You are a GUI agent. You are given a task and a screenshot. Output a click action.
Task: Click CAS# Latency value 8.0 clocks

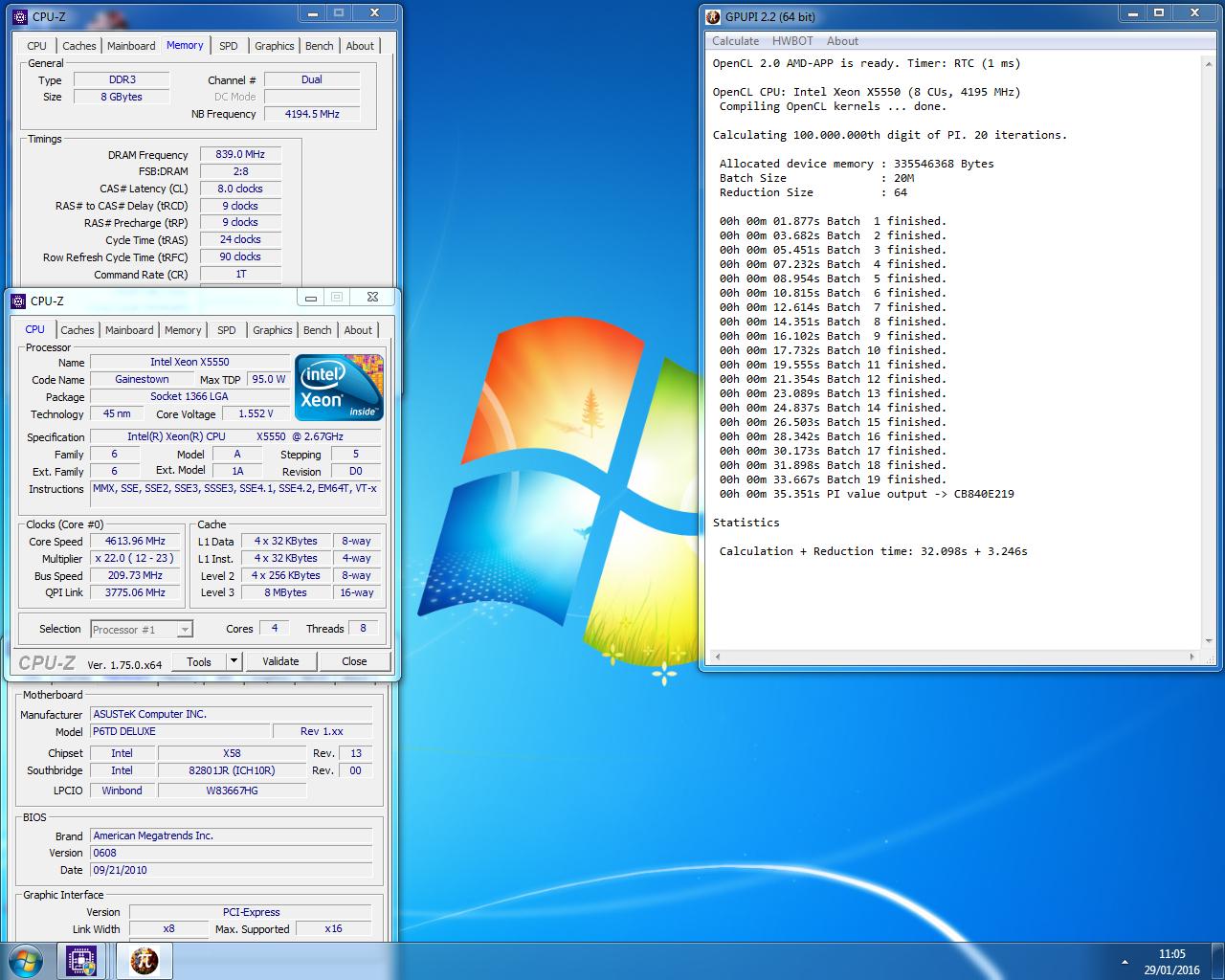[x=240, y=189]
